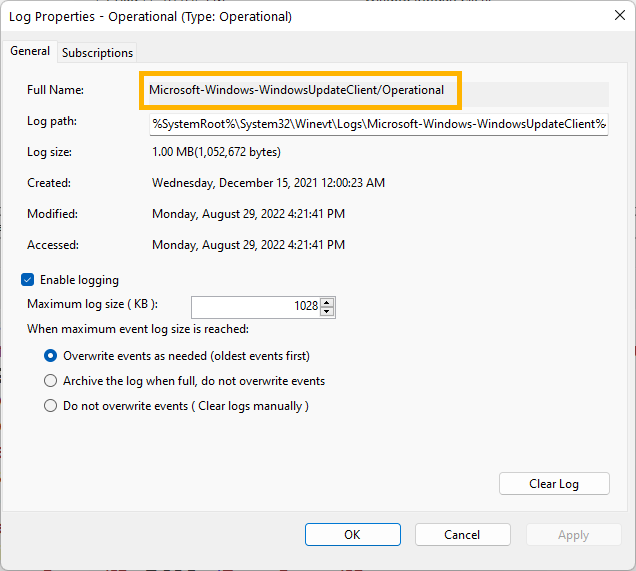This screenshot has height=571, width=636.
Task: Select Overwrite events as needed option
Action: click(50, 356)
